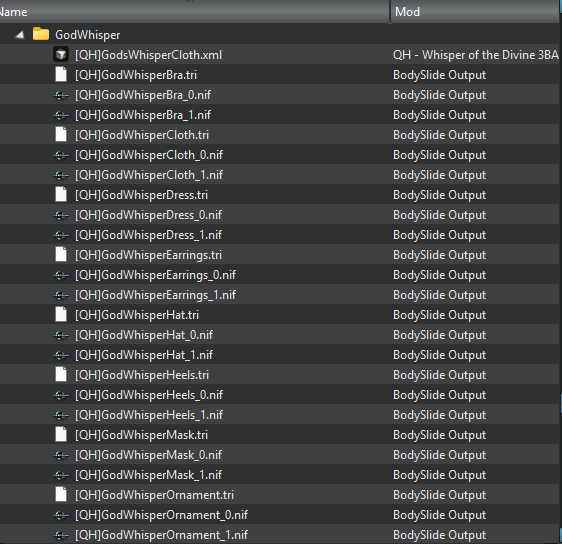
Task: Select the [QH]GodWhisperDress.tri file name
Action: pos(141,195)
